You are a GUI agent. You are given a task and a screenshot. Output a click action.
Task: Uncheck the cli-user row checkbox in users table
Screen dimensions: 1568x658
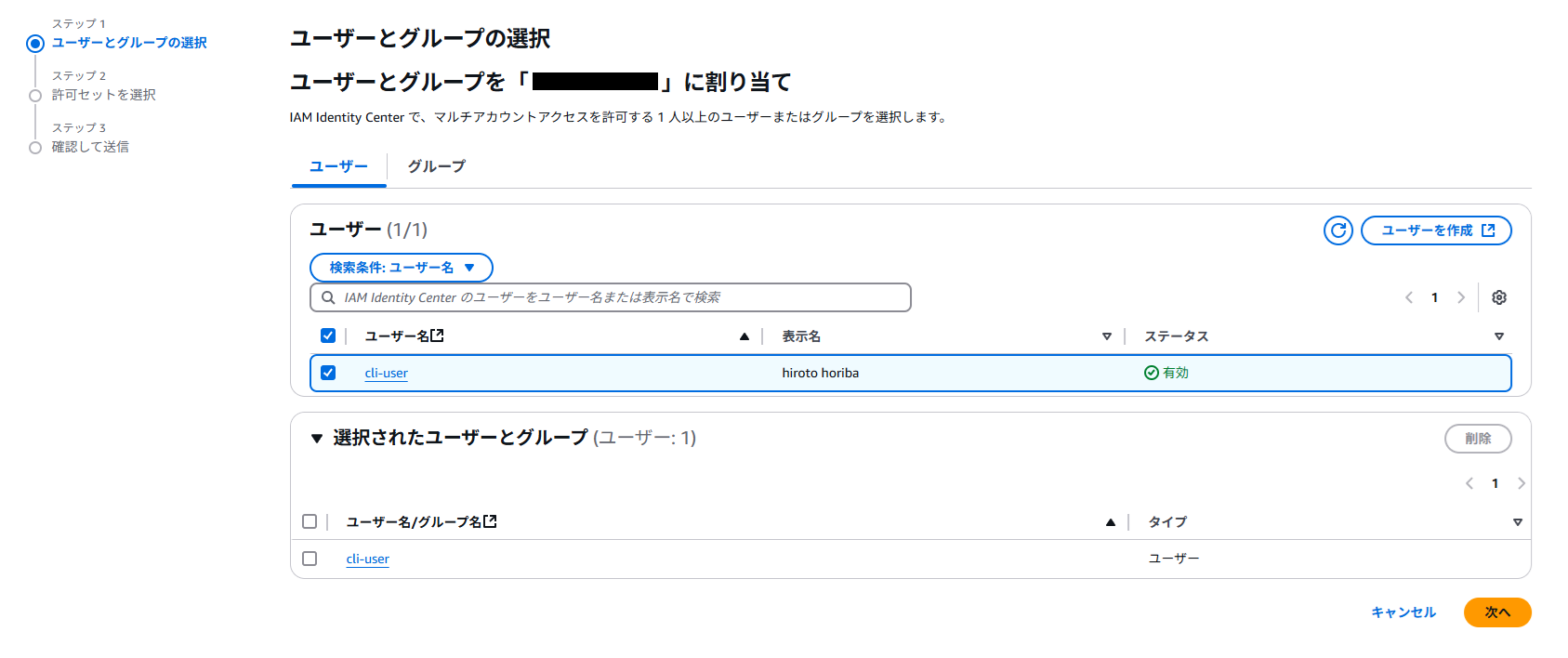[x=328, y=373]
